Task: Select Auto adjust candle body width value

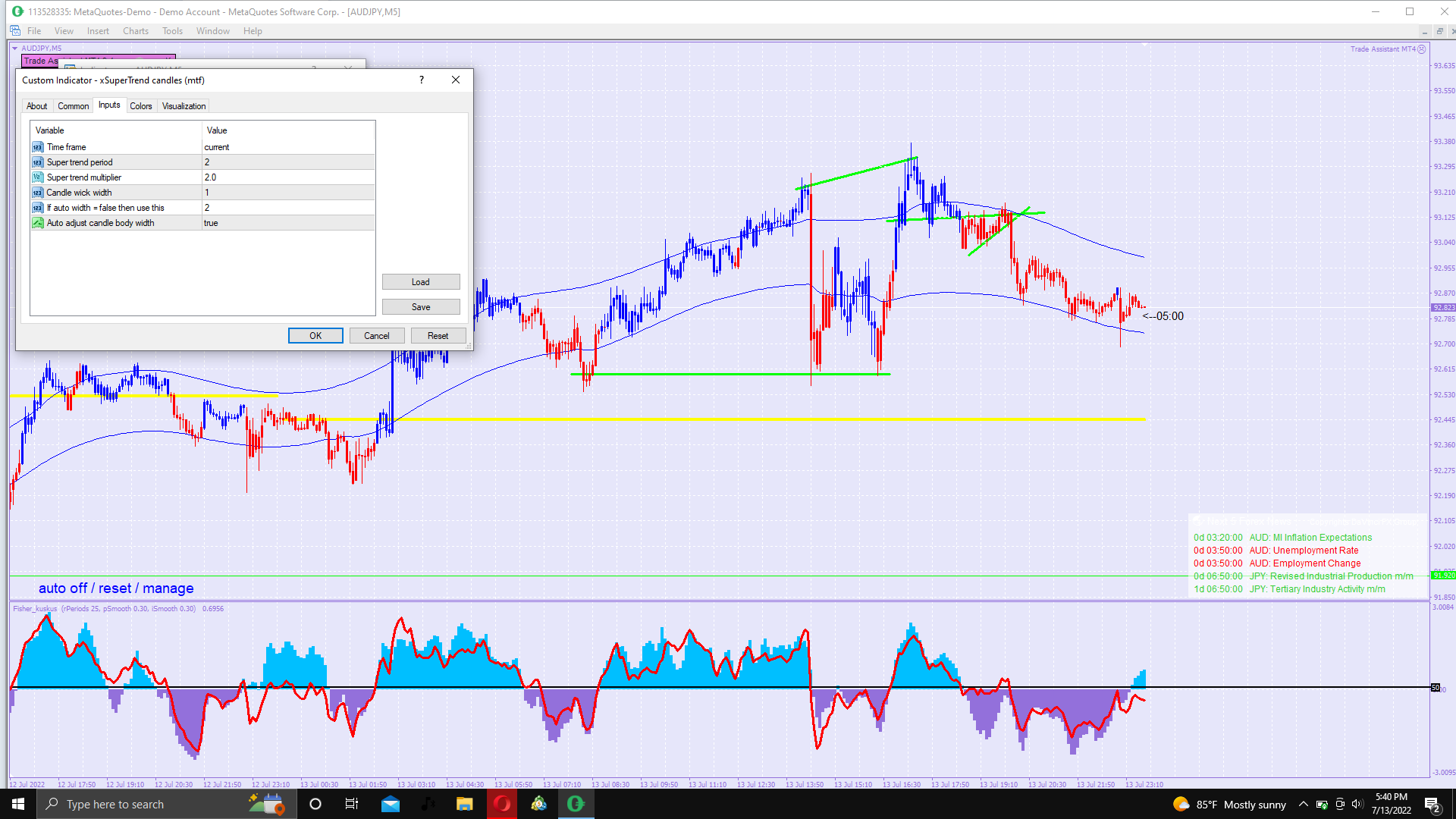Action: [x=288, y=223]
